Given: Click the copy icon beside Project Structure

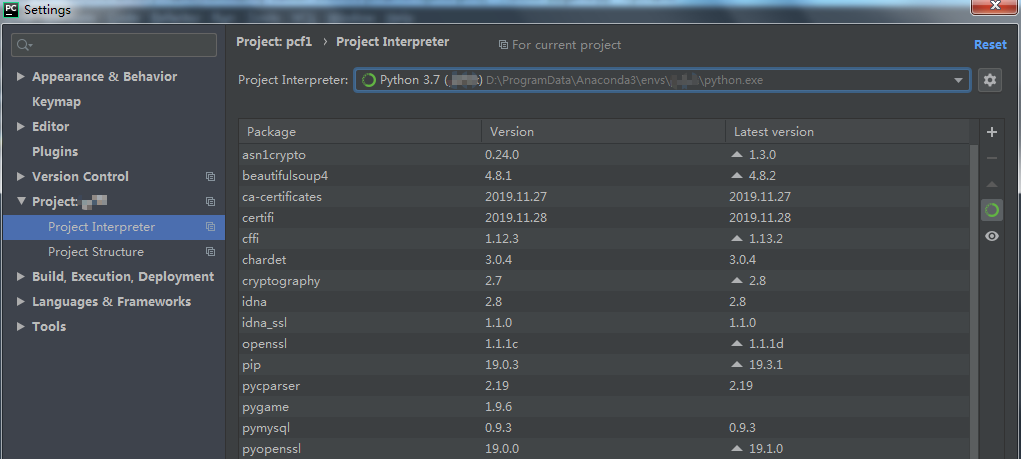Looking at the screenshot, I should click(210, 252).
